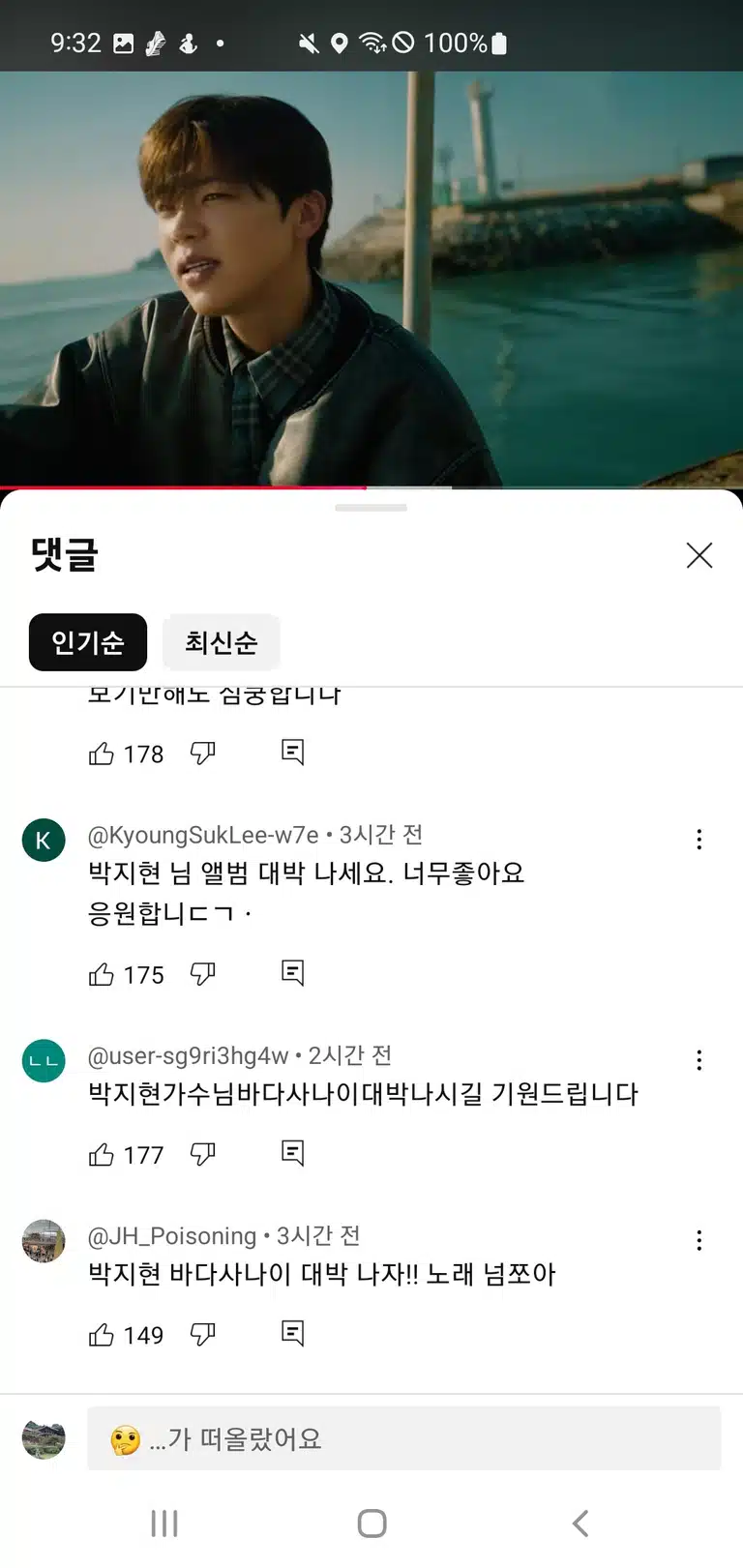This screenshot has width=743, height=1568.
Task: Tap thumbs-down on the @JH_Poisoning comment
Action: [x=202, y=1335]
